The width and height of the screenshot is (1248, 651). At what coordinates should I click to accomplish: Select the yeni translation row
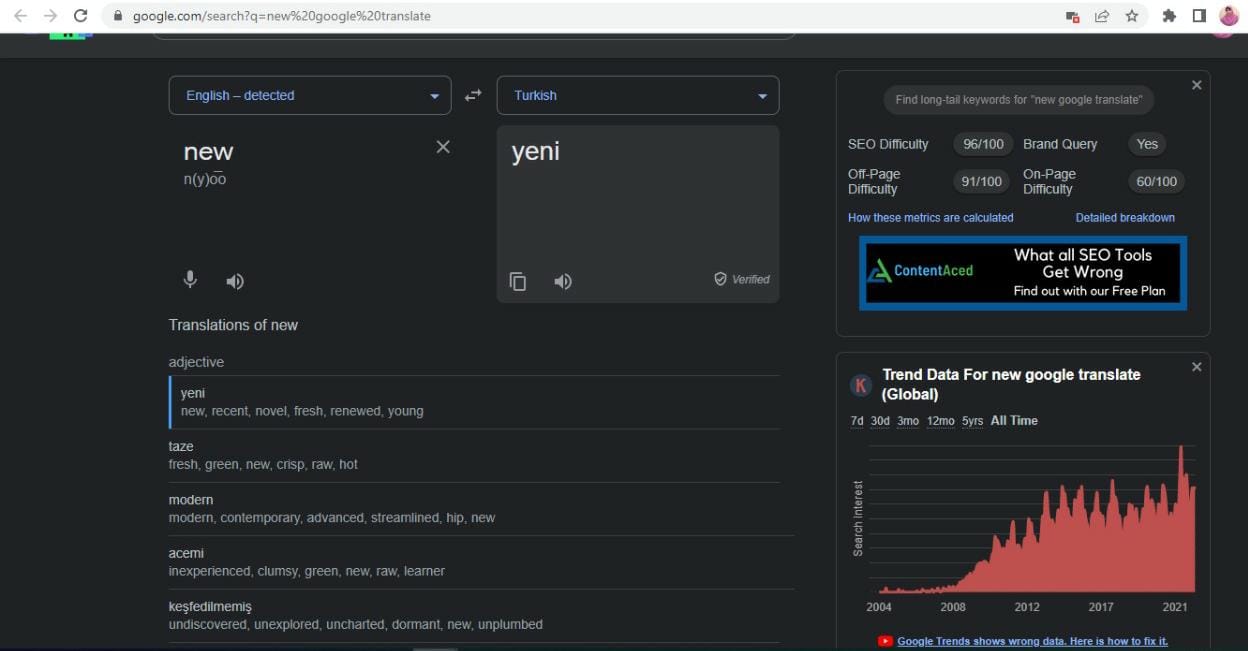tap(475, 402)
